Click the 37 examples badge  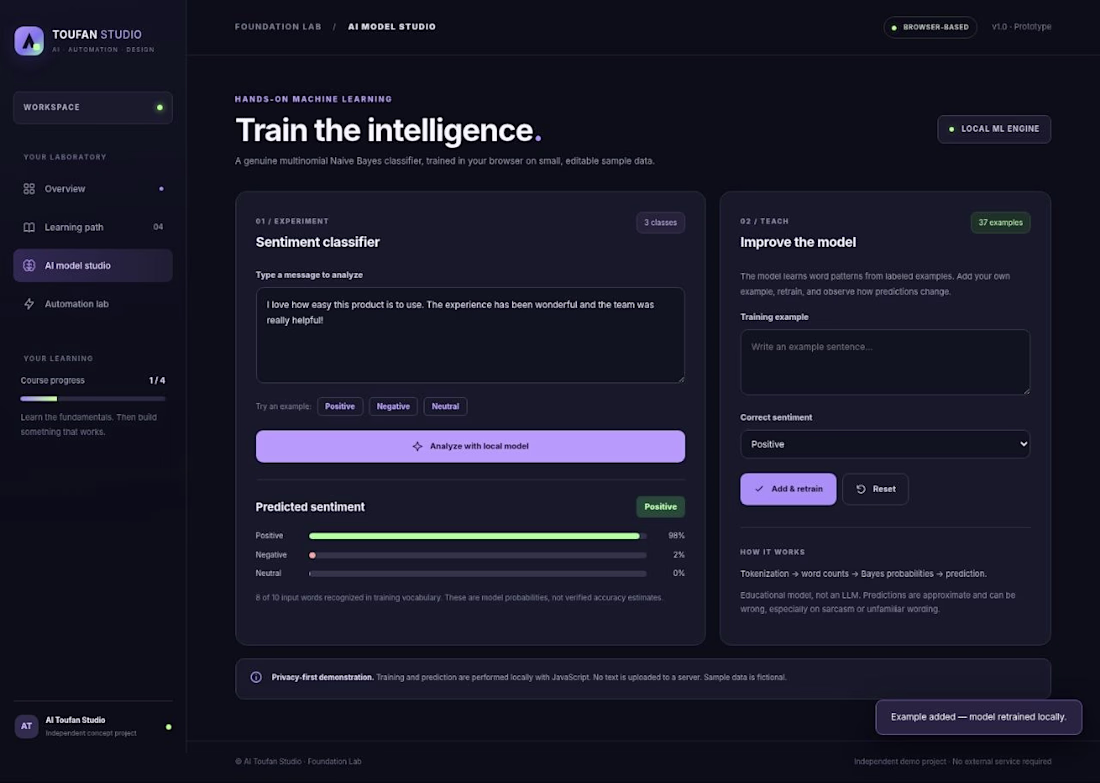(1000, 222)
